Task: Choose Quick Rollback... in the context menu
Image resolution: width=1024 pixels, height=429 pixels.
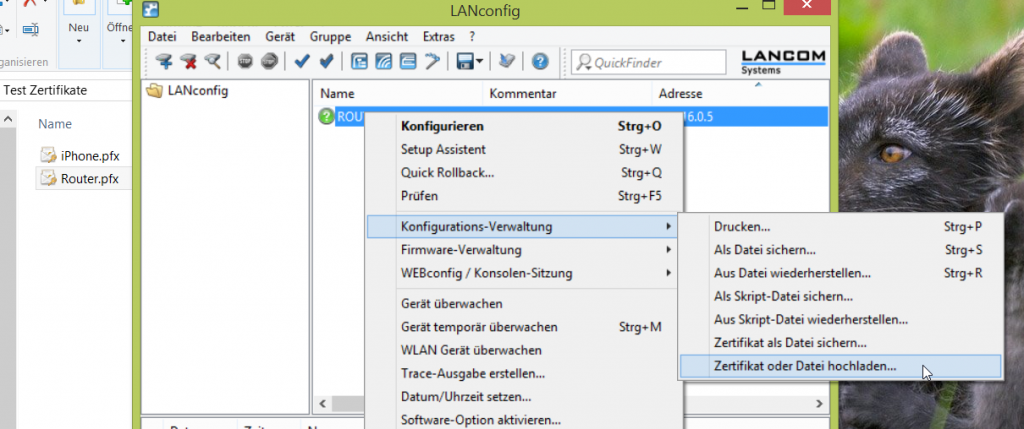Action: [525, 173]
